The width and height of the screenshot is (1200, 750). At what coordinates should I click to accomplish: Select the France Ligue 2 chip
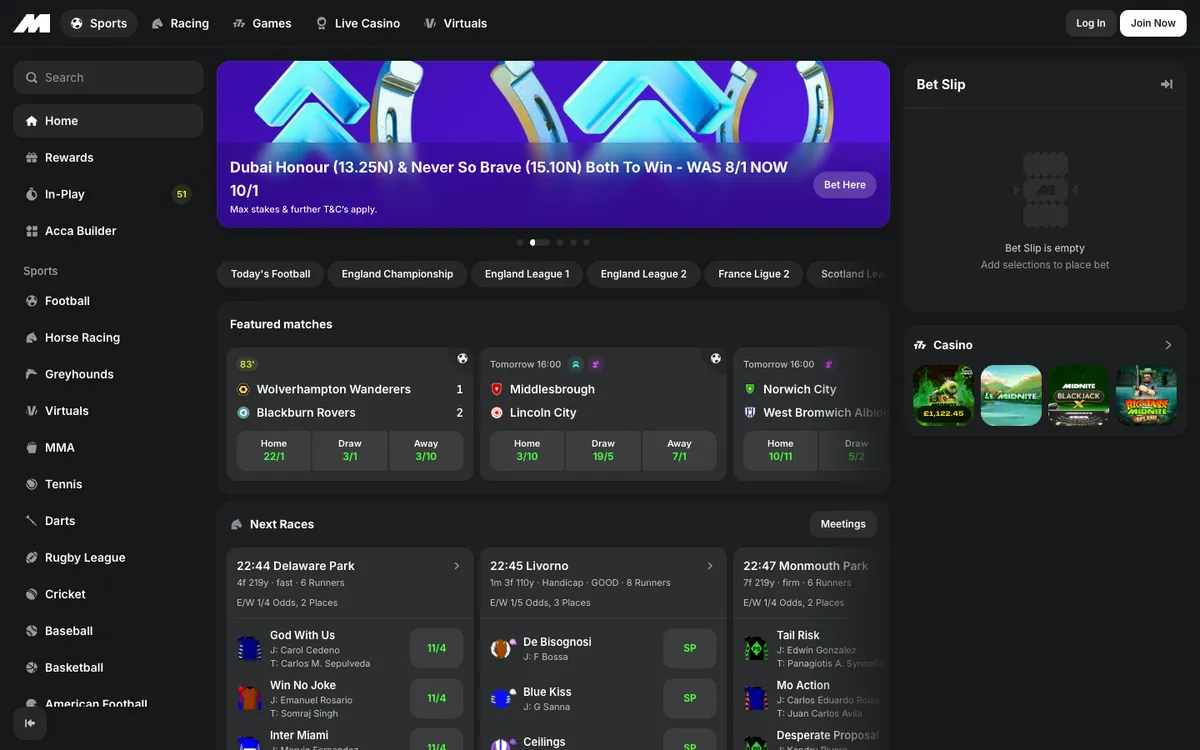pyautogui.click(x=754, y=274)
